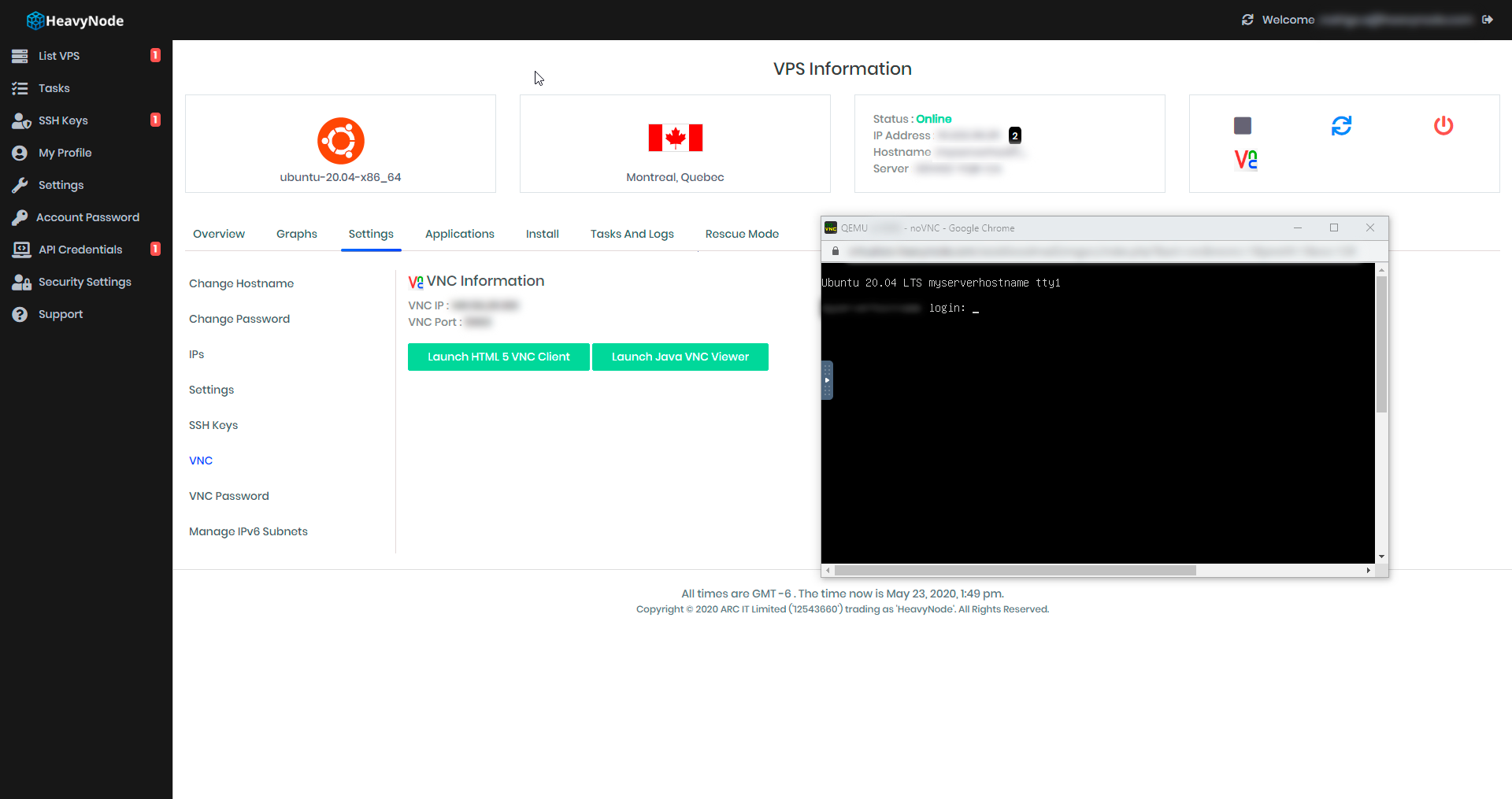Click the Server label in the status card
Screen dimensions: 1512x799
pos(891,168)
